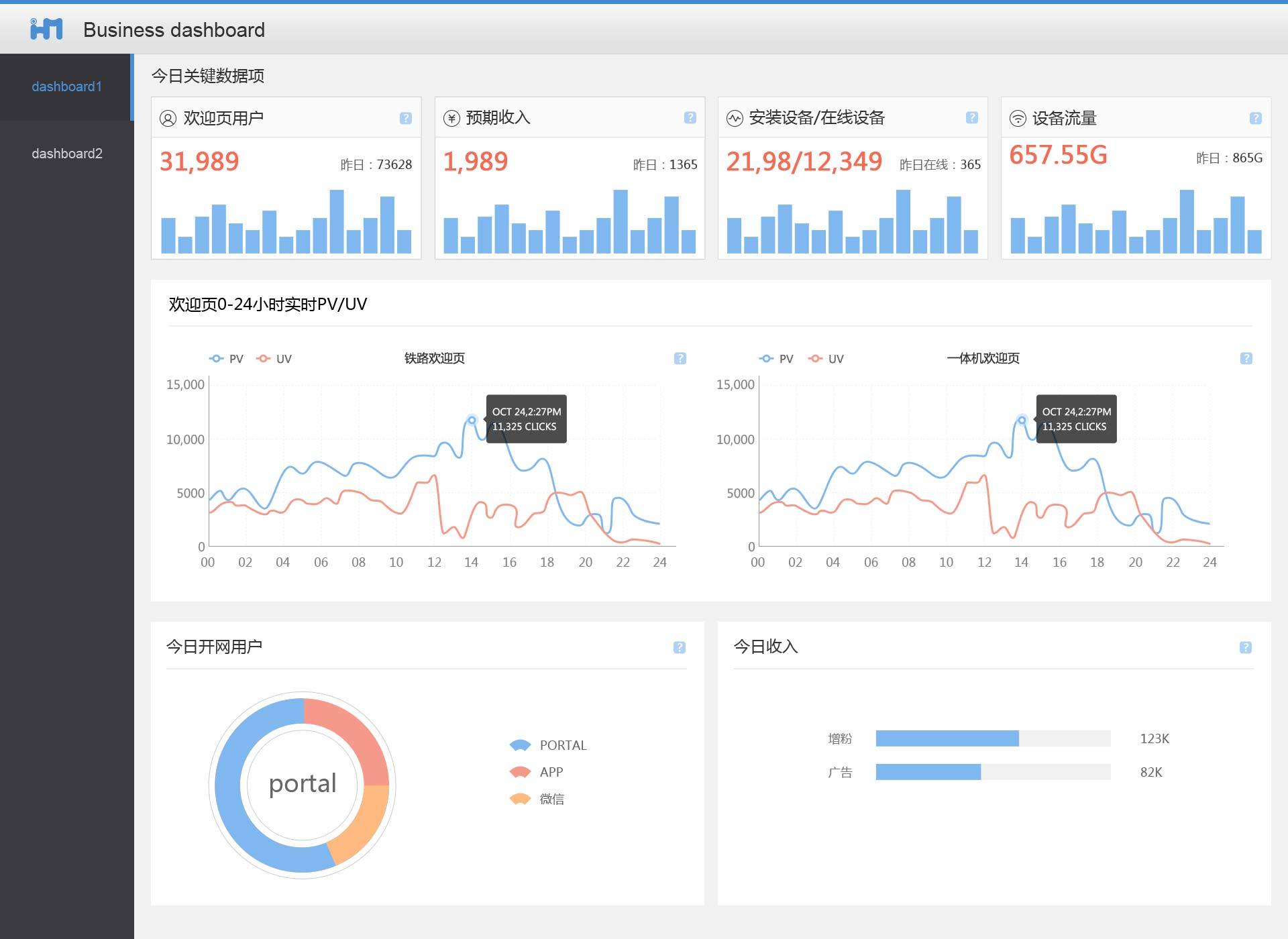Toggle PV series in 铁路欢迎页 legend

pos(226,359)
